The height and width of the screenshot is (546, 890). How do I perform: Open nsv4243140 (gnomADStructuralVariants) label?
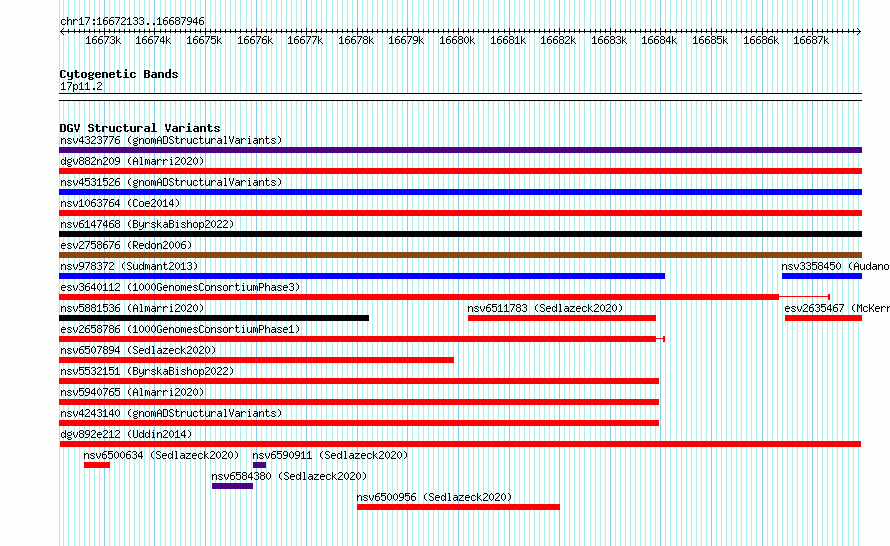(171, 413)
